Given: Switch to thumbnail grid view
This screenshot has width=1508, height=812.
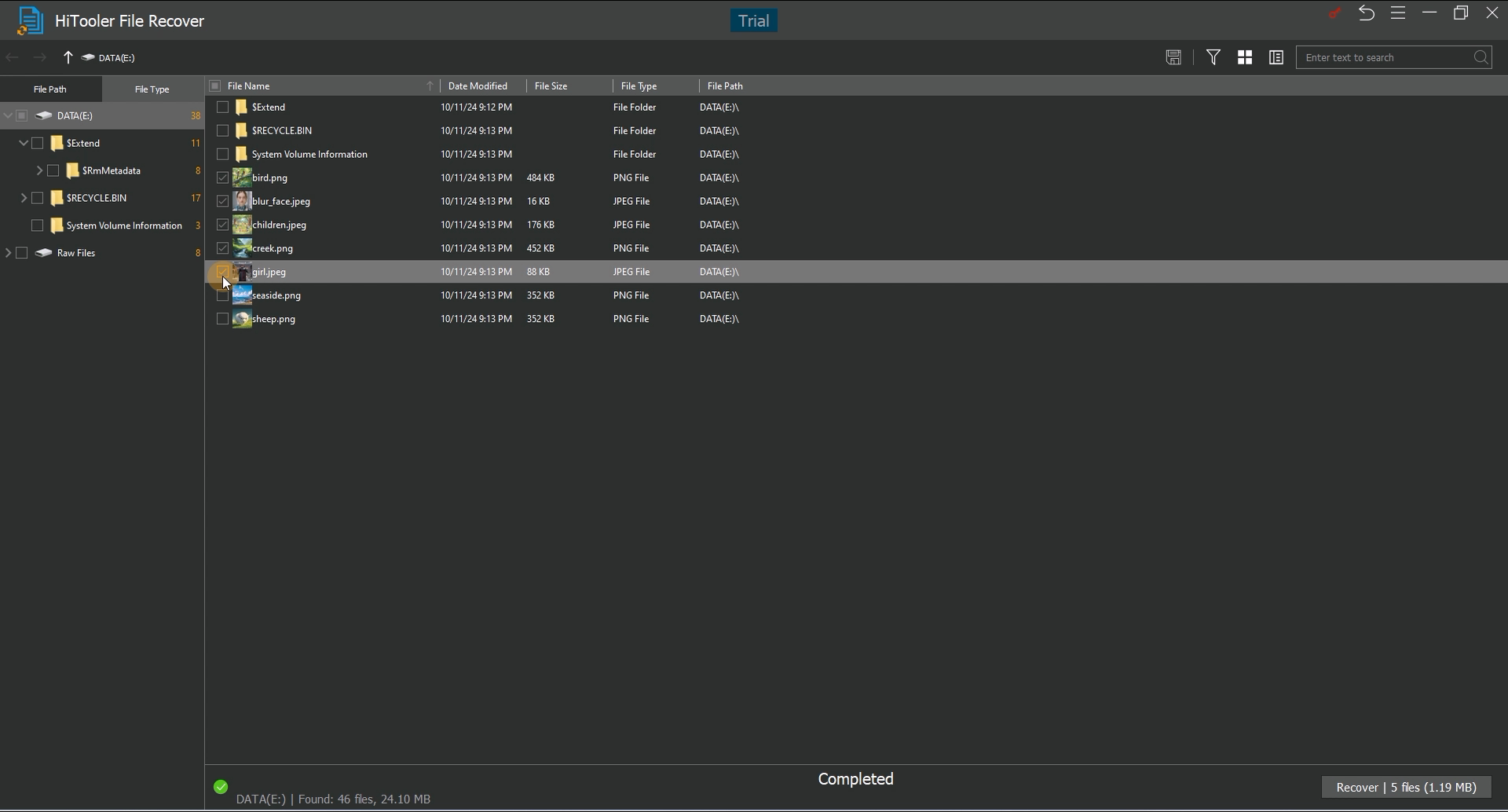Looking at the screenshot, I should pyautogui.click(x=1245, y=57).
